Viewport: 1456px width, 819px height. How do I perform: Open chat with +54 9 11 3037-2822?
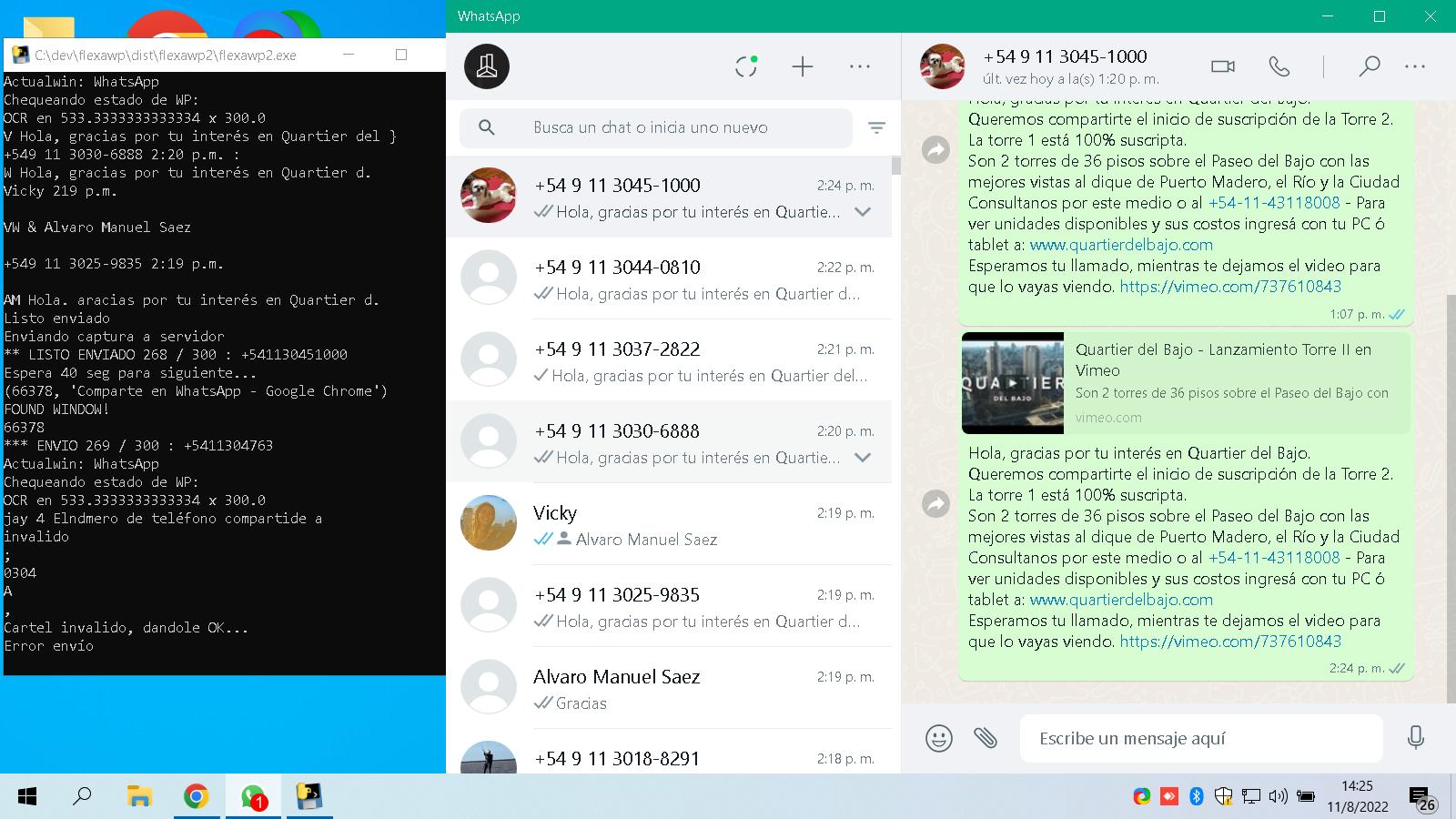669,360
